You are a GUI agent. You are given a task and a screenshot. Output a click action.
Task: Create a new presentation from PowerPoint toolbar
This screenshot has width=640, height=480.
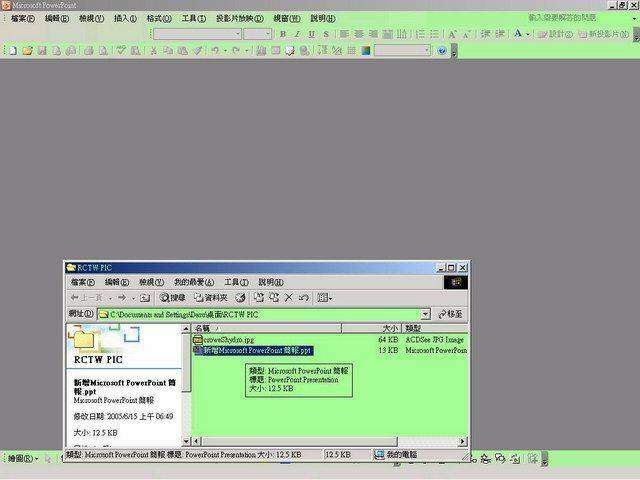point(13,51)
